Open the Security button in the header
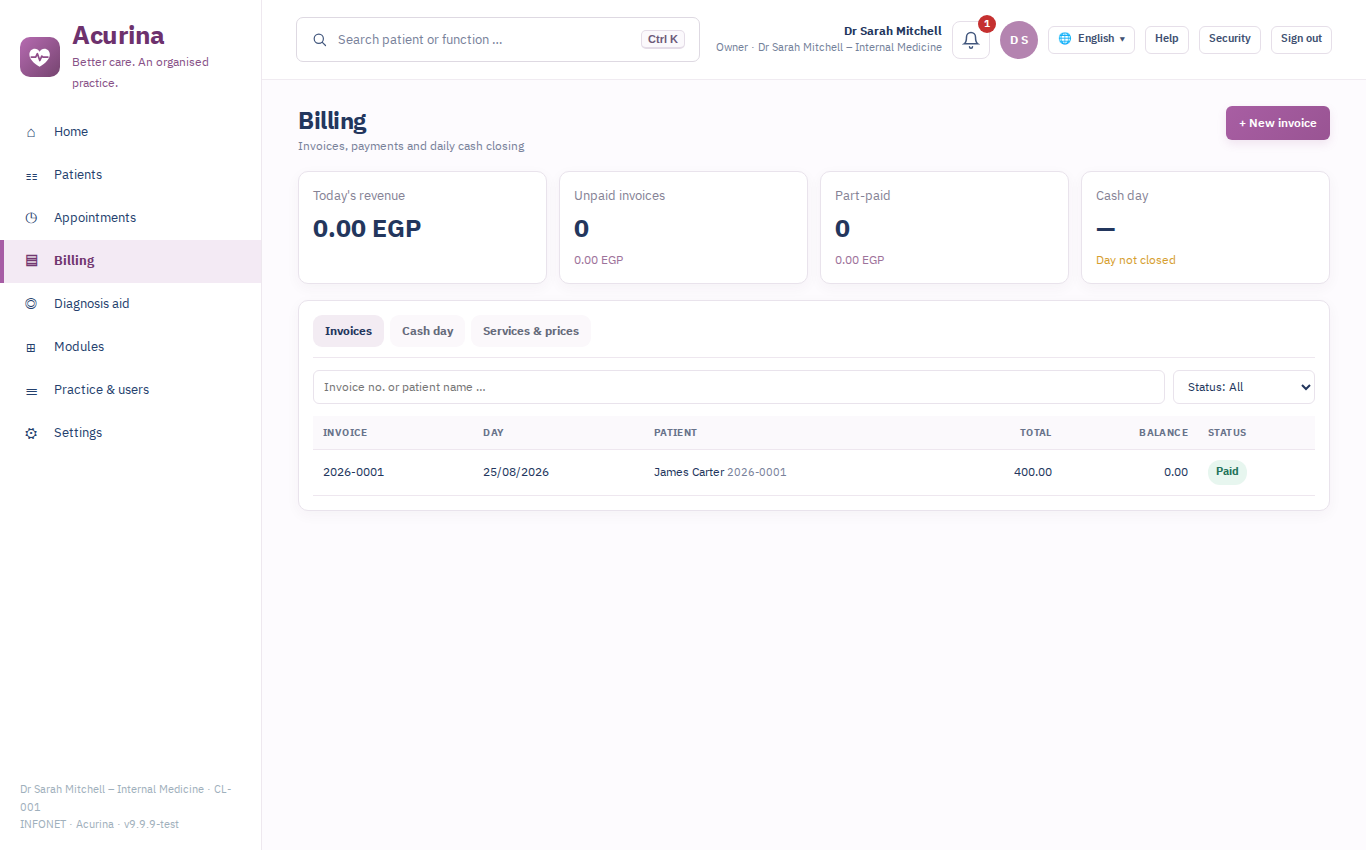The width and height of the screenshot is (1366, 850). pyautogui.click(x=1230, y=39)
